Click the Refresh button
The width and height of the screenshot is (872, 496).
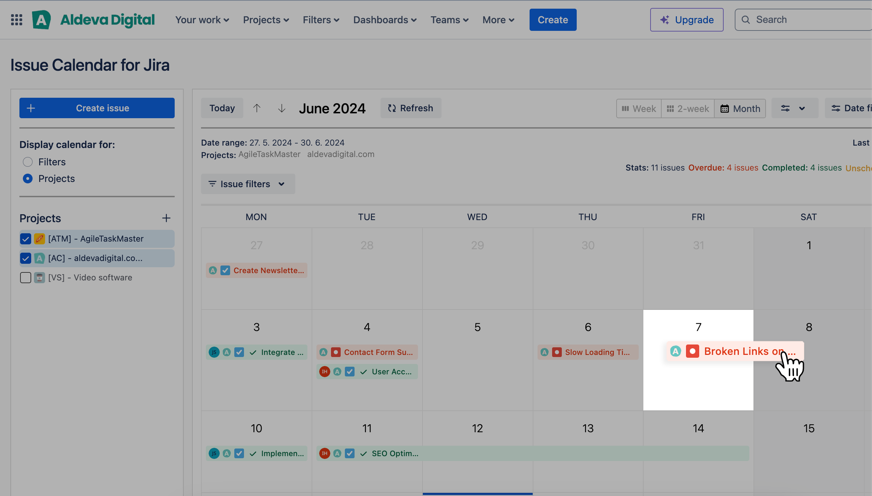[x=410, y=108]
